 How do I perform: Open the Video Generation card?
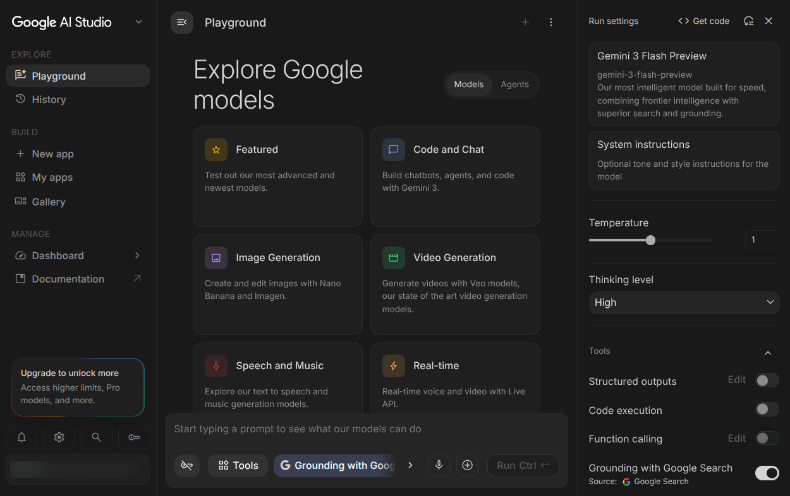pyautogui.click(x=455, y=284)
